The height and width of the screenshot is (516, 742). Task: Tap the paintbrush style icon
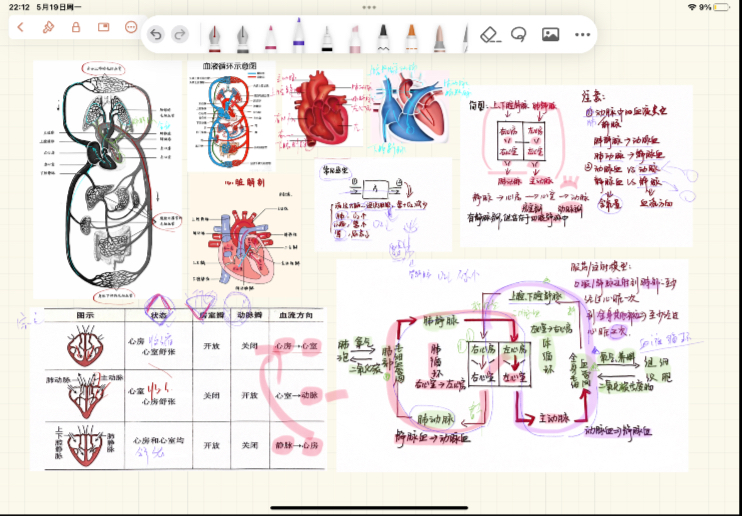coord(48,27)
